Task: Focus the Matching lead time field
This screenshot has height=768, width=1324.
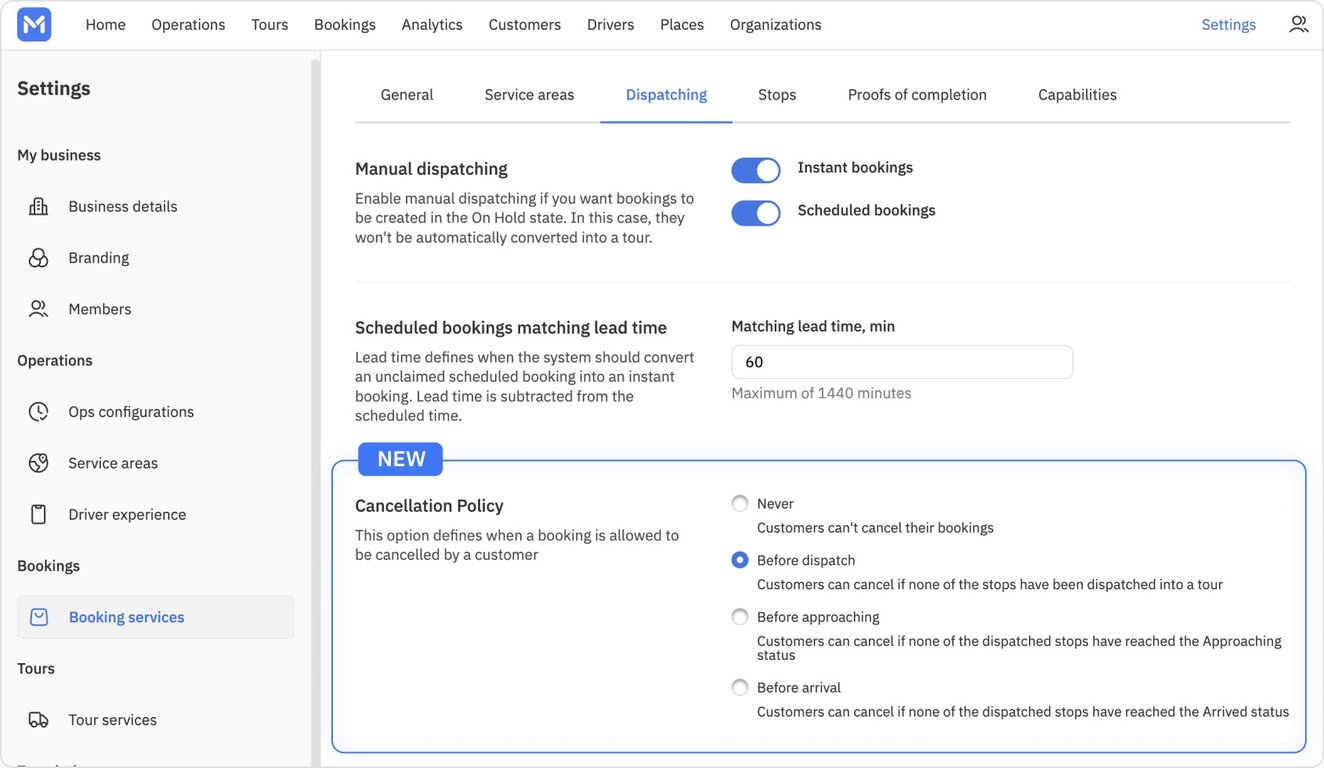Action: (902, 362)
